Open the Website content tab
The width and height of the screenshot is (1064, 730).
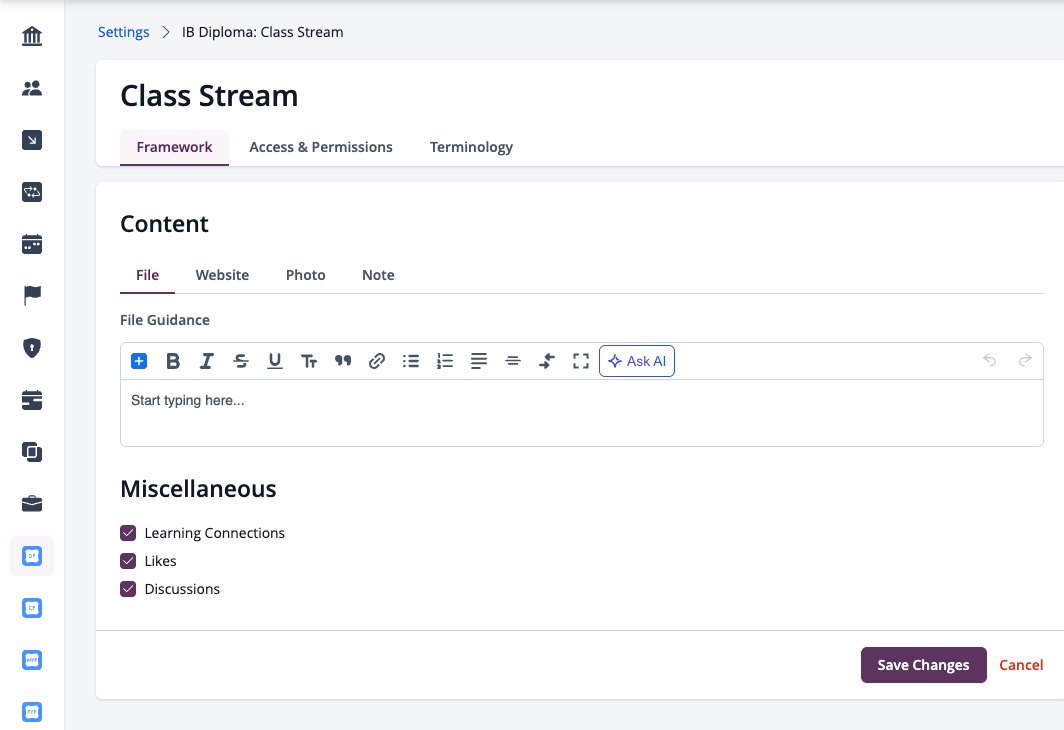point(222,275)
